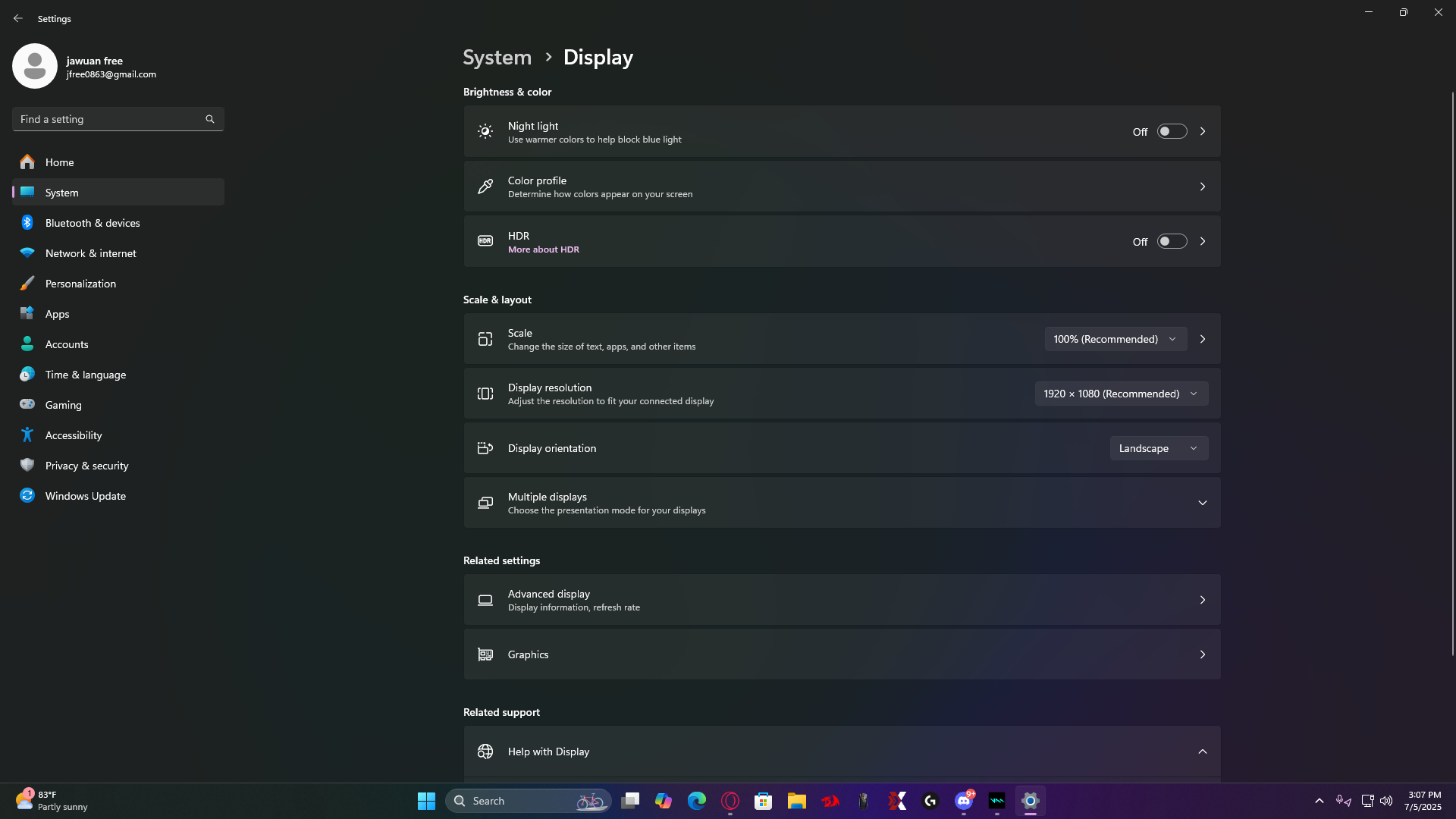Screen dimensions: 1456x819
Task: Enable the HDR toggle switch
Action: 1172,242
